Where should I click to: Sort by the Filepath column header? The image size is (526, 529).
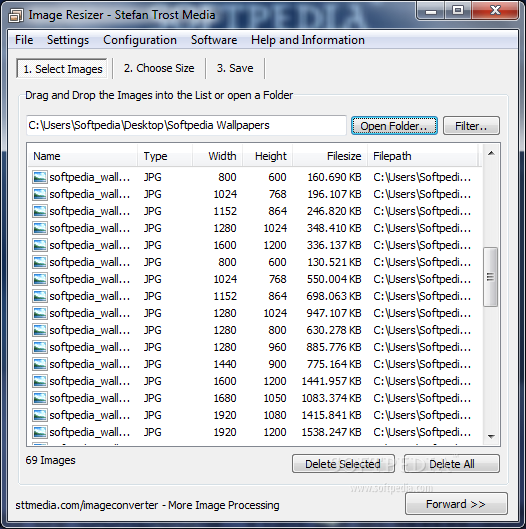(423, 156)
